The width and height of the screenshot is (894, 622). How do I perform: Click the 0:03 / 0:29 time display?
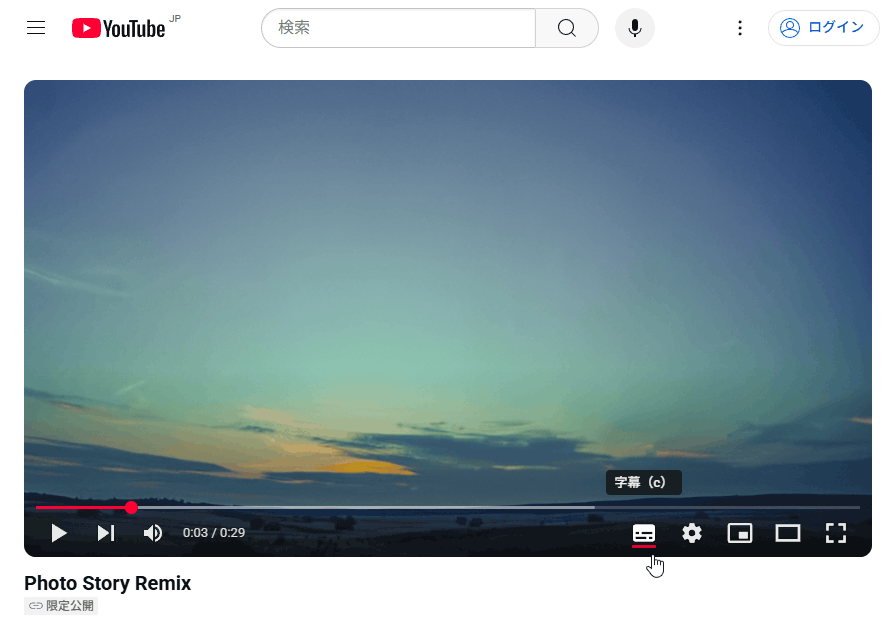pyautogui.click(x=214, y=533)
